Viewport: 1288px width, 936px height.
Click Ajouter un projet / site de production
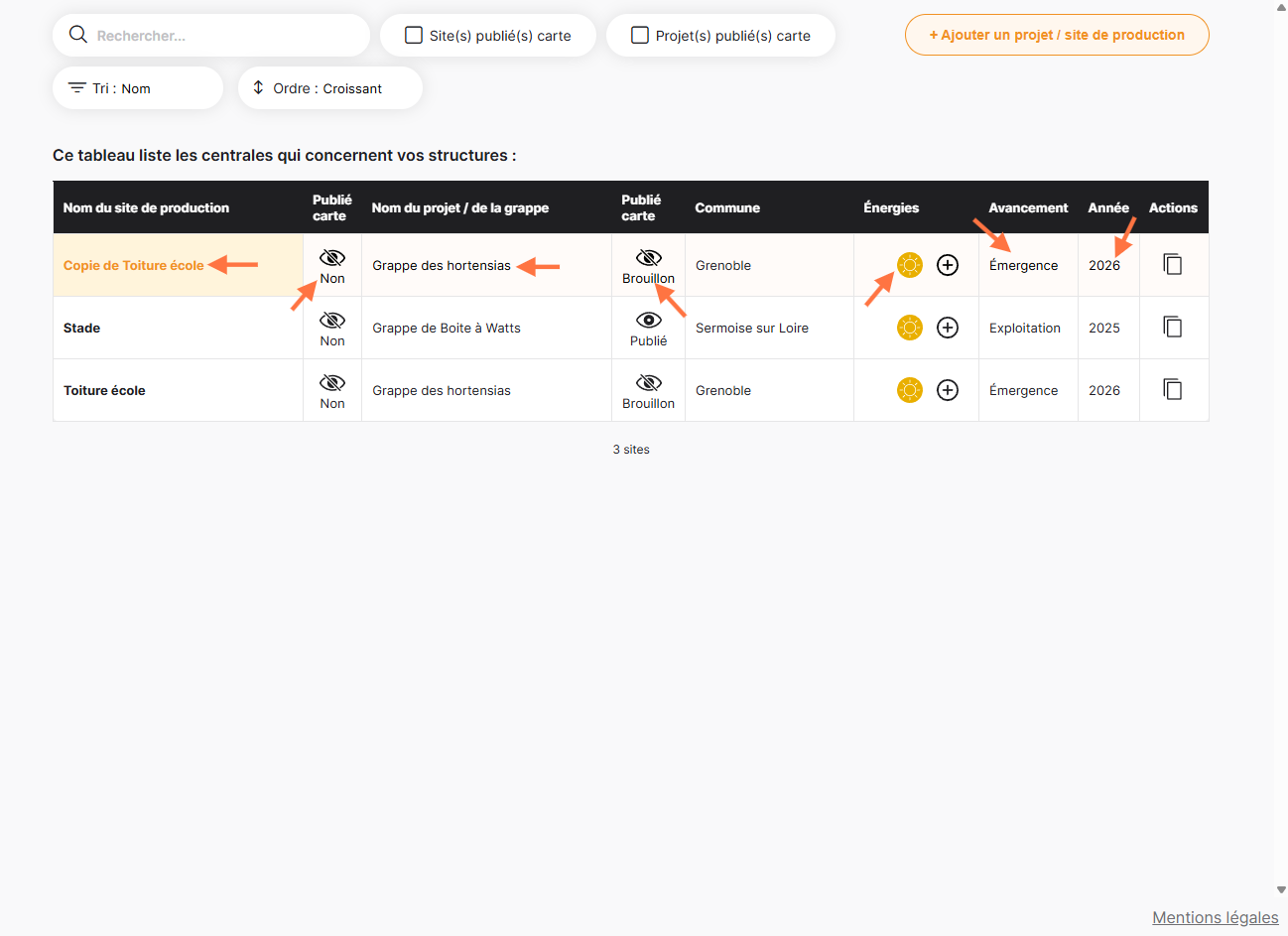tap(1057, 35)
